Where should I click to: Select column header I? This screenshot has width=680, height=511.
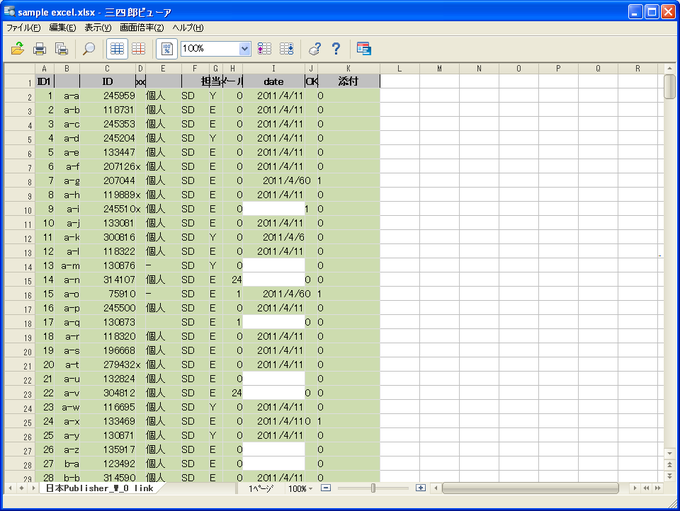coord(274,68)
